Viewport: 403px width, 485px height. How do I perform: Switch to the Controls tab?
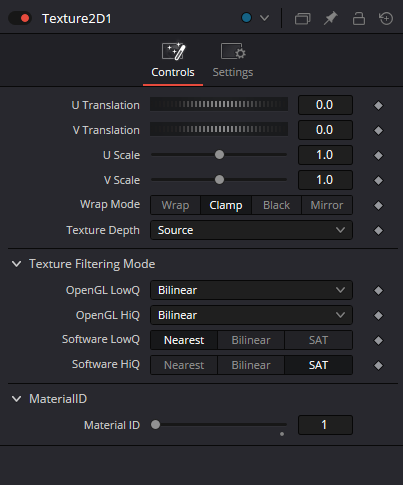click(173, 61)
